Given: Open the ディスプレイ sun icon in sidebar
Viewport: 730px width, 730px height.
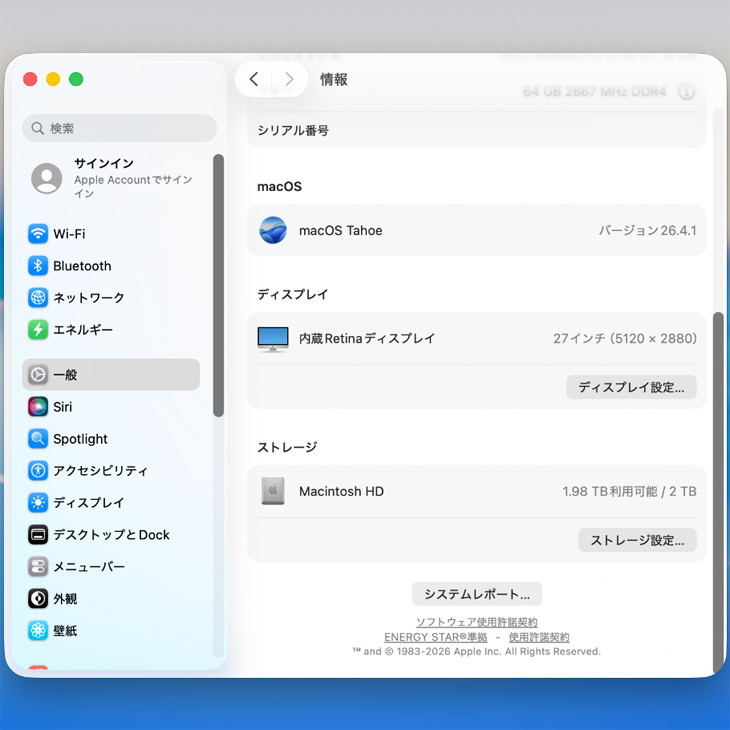Looking at the screenshot, I should pos(38,503).
